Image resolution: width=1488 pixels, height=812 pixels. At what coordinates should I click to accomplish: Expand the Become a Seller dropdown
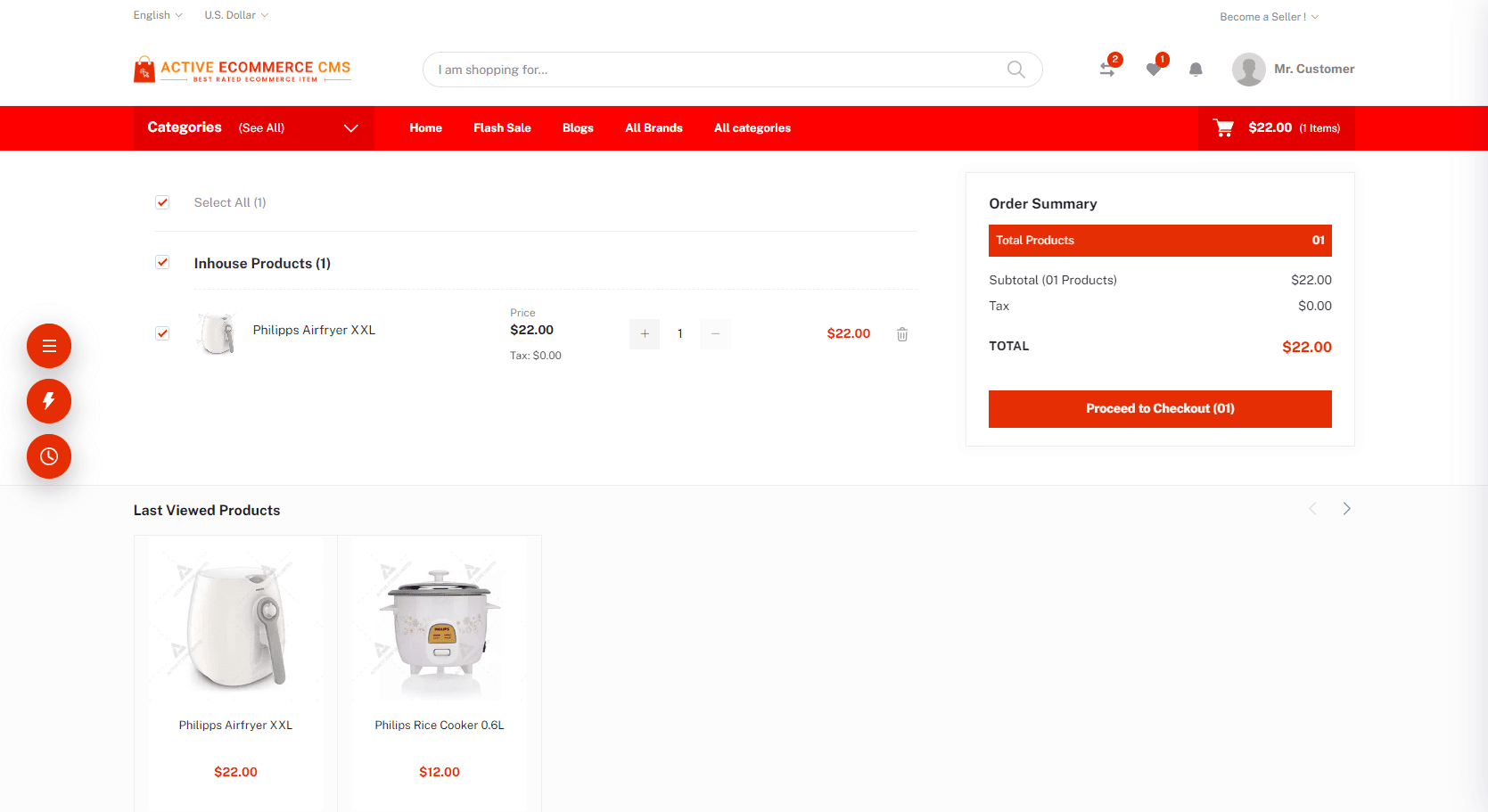coord(1270,17)
